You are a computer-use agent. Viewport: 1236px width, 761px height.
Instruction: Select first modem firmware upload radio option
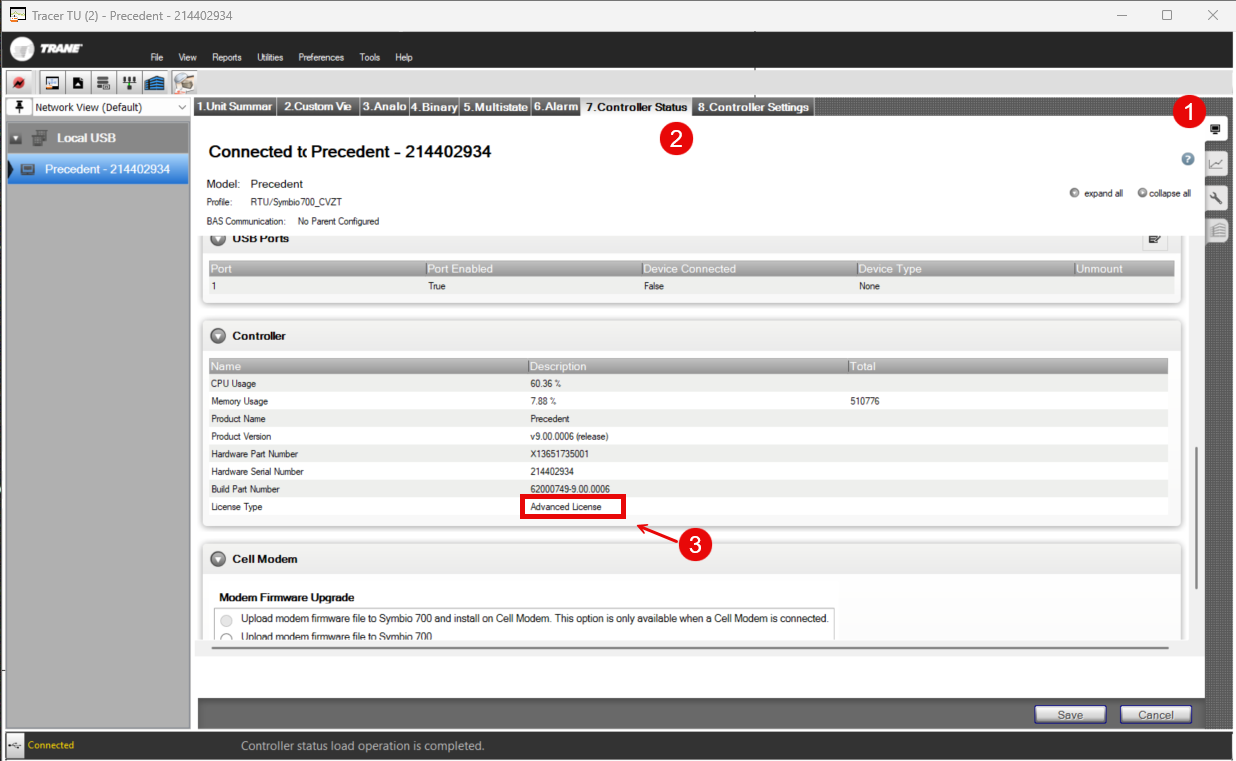226,620
